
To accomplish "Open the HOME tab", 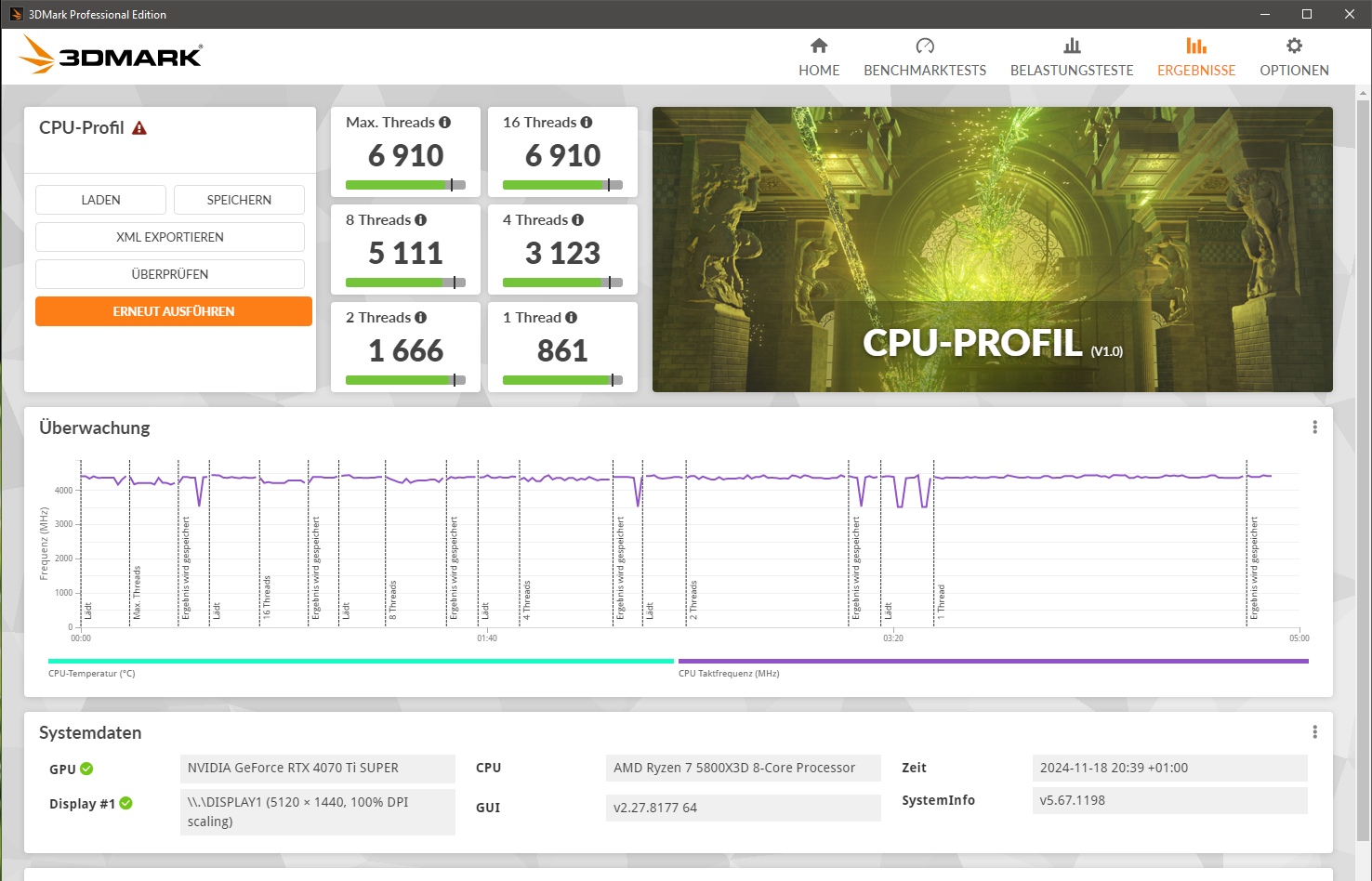I will click(x=819, y=58).
